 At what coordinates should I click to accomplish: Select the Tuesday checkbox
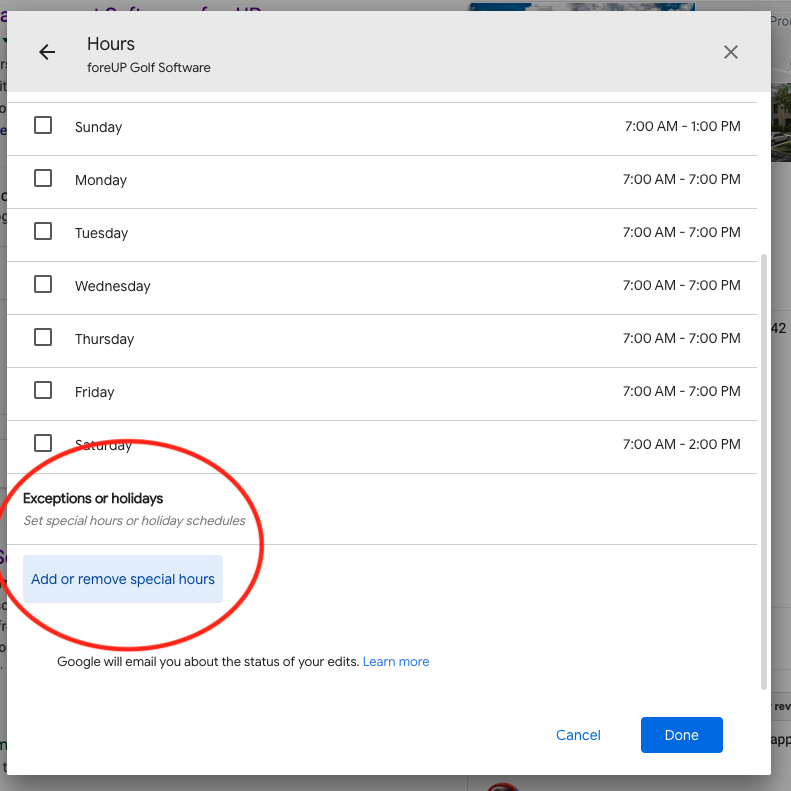(x=43, y=231)
